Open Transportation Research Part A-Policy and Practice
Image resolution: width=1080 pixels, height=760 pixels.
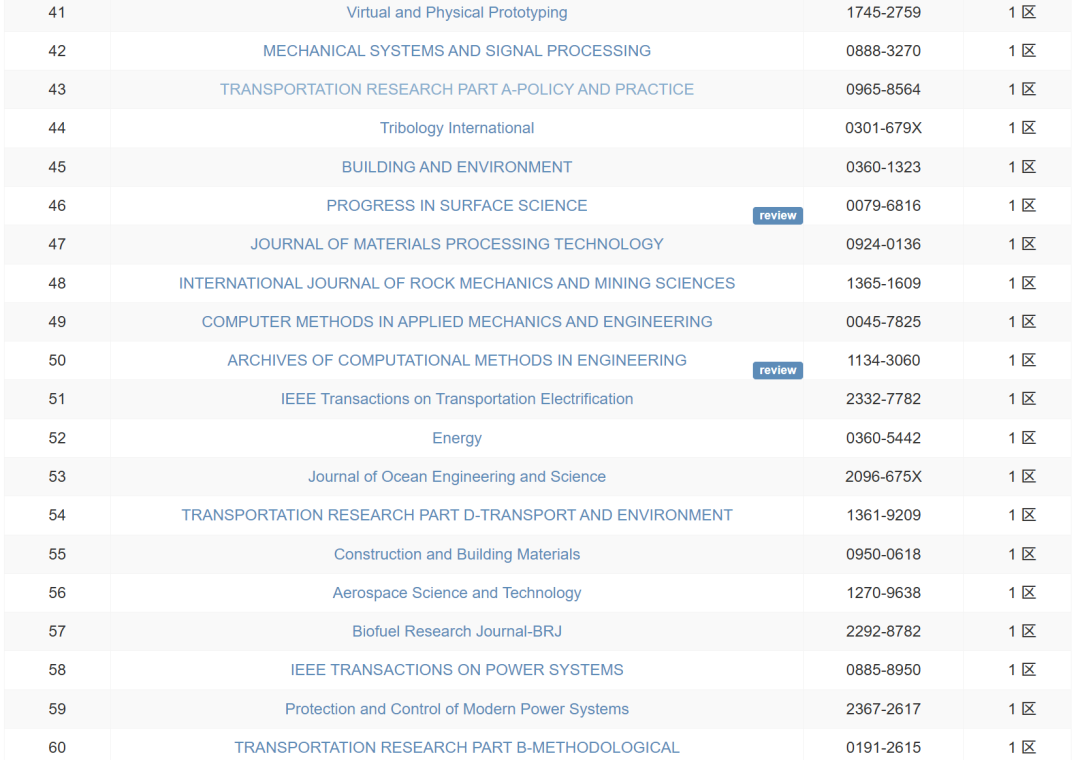[457, 90]
